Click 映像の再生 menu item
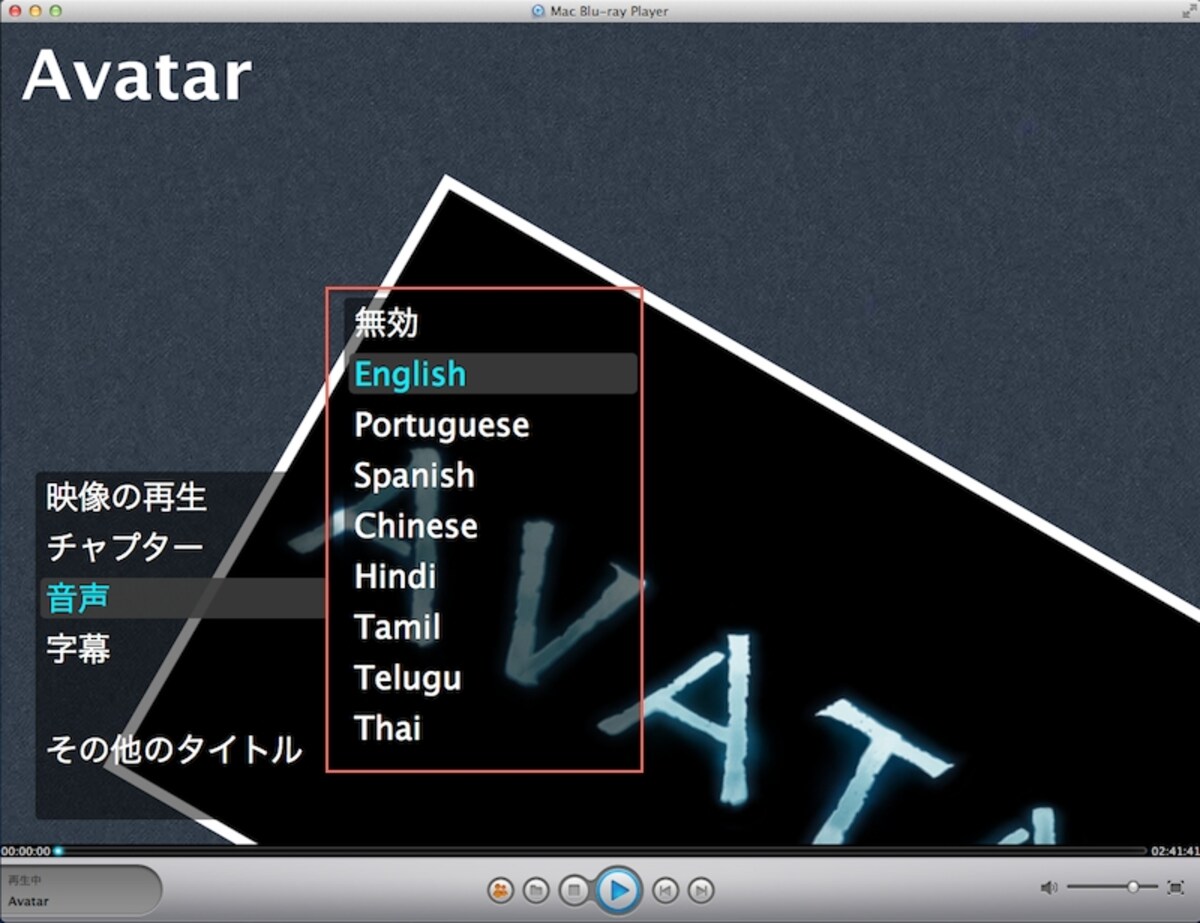1200x923 pixels. coord(127,497)
